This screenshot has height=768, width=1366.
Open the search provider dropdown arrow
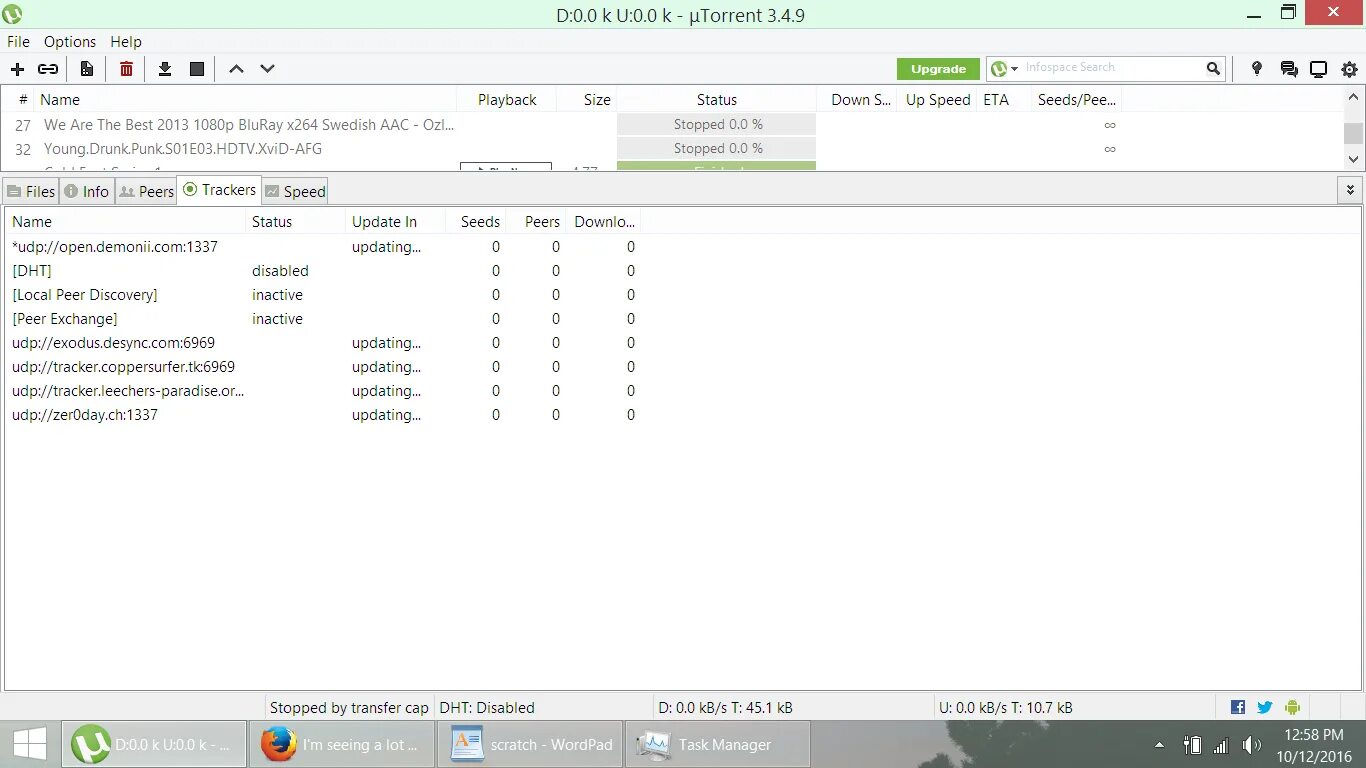[1014, 68]
